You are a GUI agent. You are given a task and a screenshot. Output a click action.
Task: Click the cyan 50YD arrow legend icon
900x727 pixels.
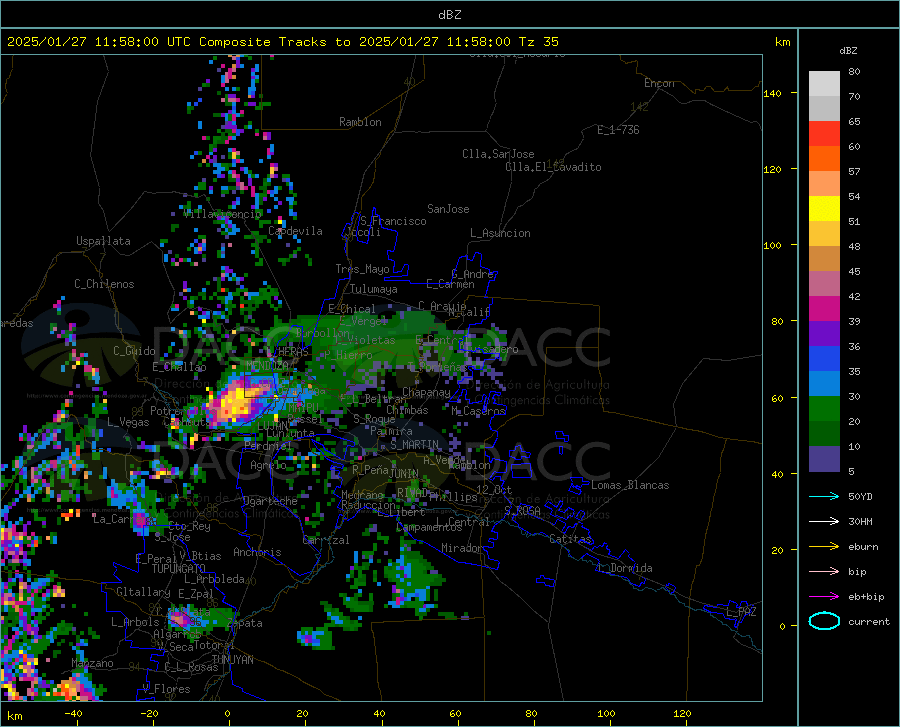coord(824,496)
